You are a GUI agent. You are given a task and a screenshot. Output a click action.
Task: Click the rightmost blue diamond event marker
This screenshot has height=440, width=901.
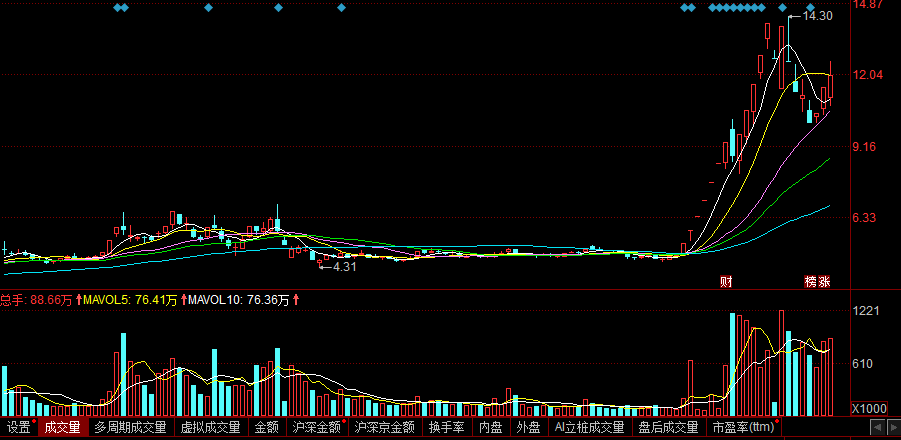point(810,7)
